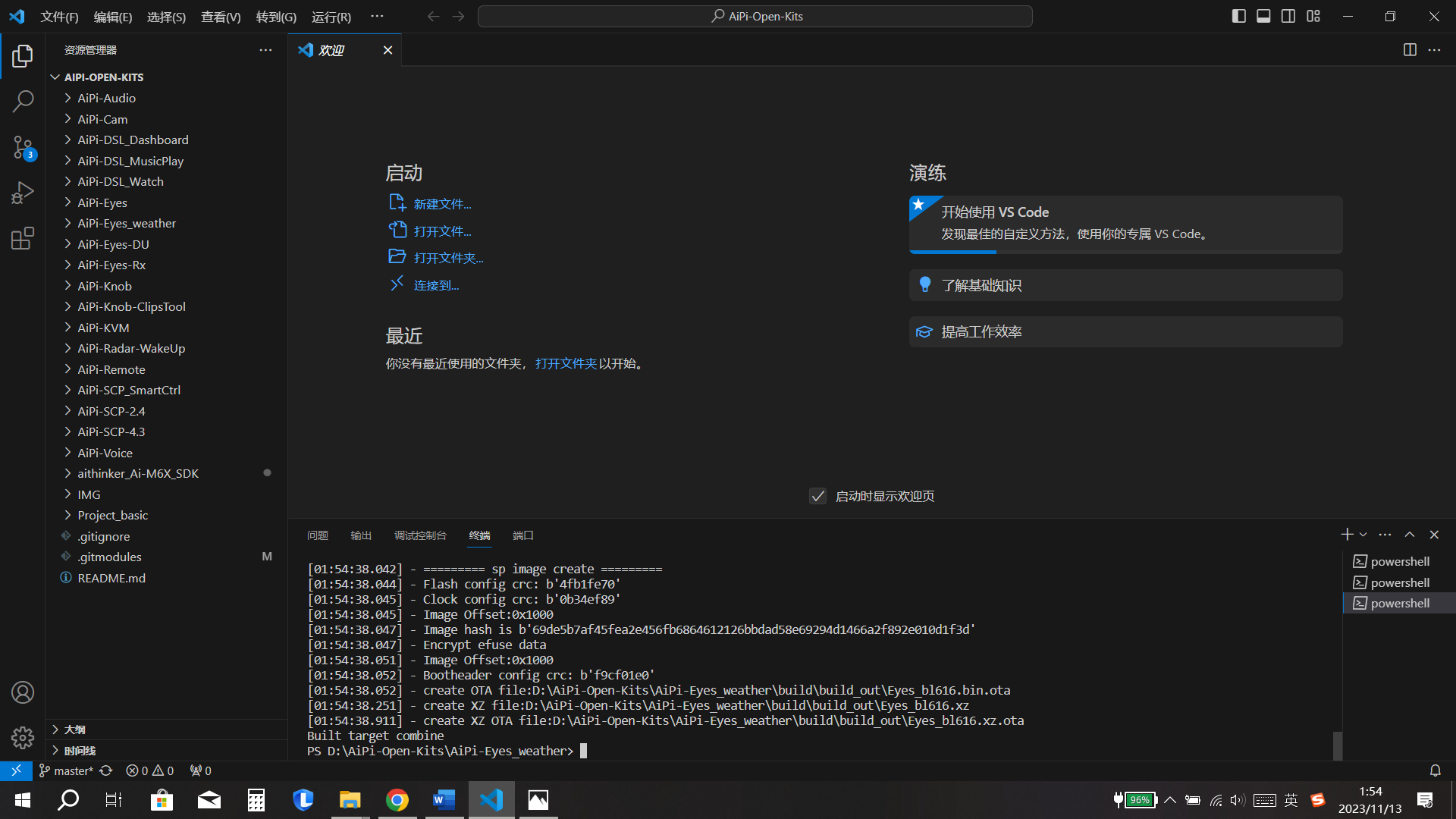1456x819 pixels.
Task: Uncheck show welcome page on startup
Action: [x=817, y=496]
